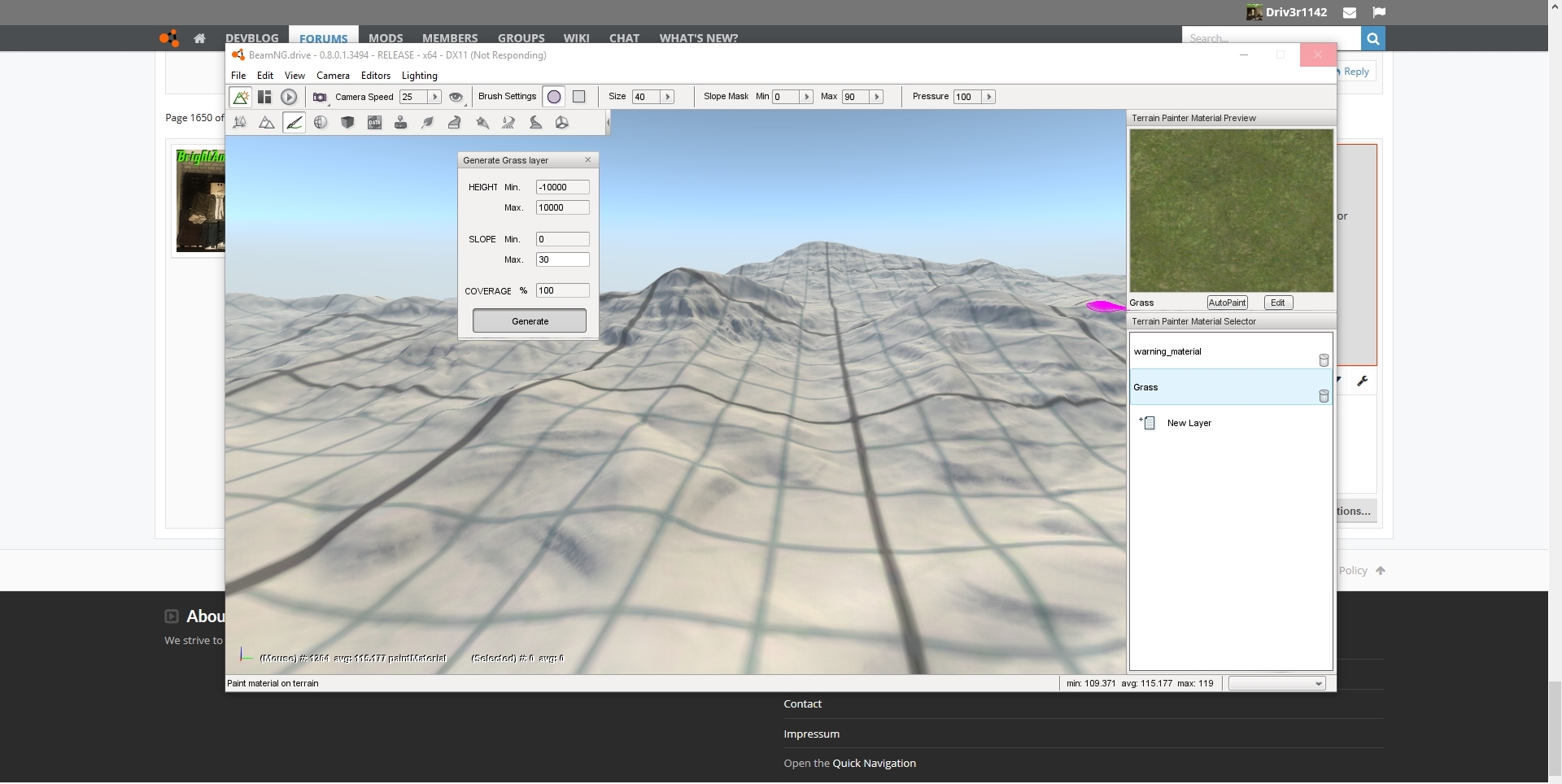This screenshot has height=784, width=1562.
Task: Open the Slope Mask Max arrow
Action: (x=877, y=97)
